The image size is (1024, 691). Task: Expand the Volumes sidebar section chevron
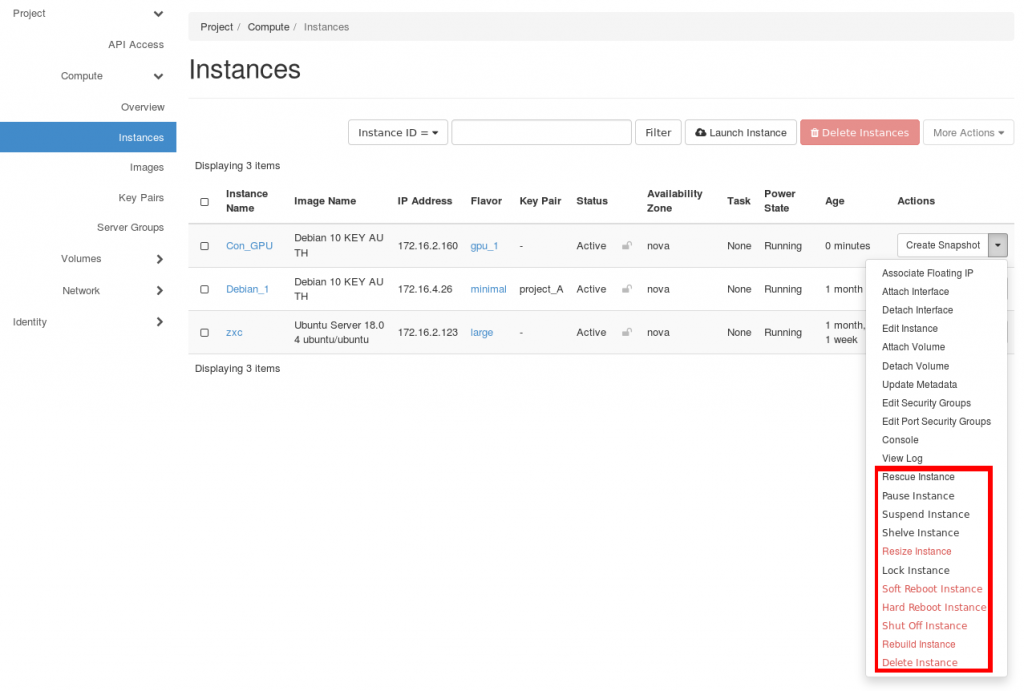click(x=159, y=259)
